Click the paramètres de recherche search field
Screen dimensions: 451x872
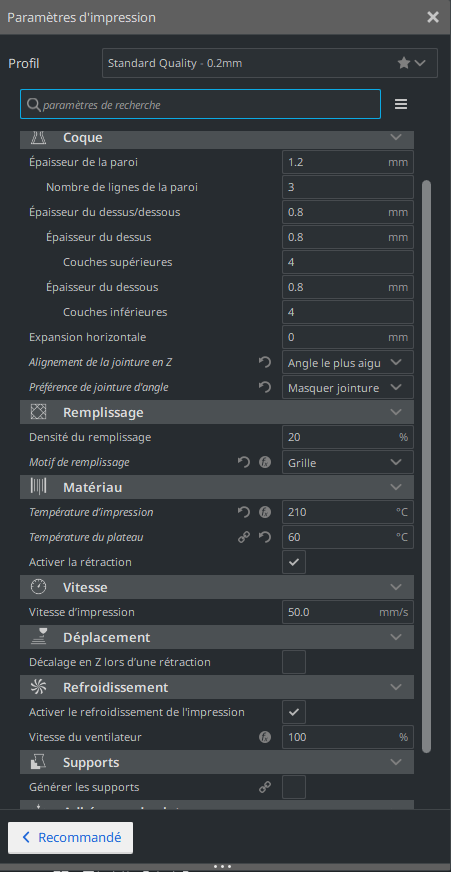pos(201,104)
